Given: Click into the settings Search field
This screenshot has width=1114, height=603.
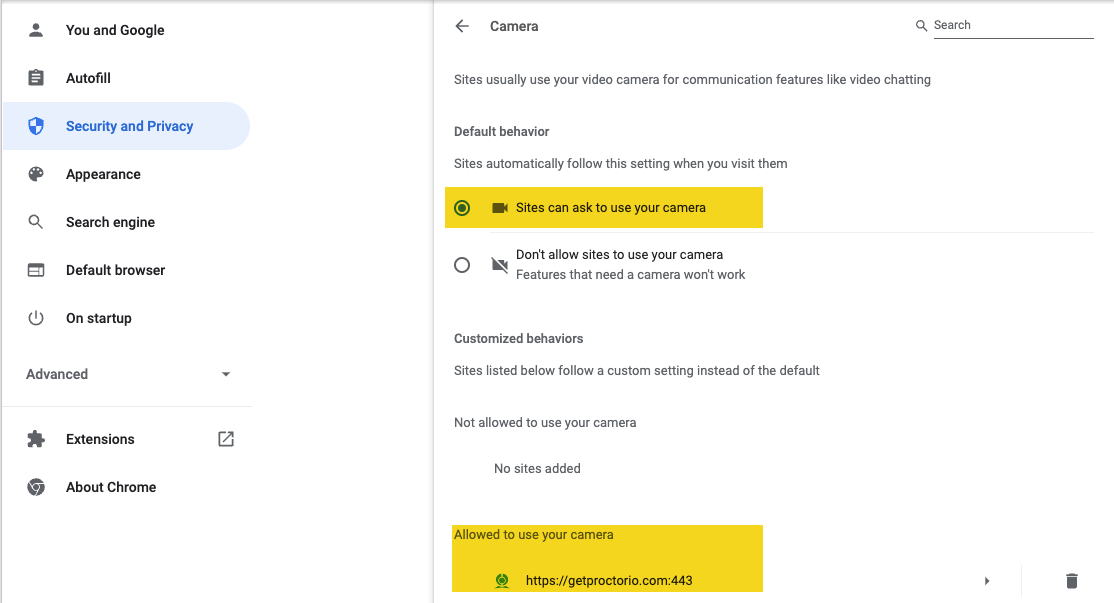Looking at the screenshot, I should click(x=1012, y=26).
